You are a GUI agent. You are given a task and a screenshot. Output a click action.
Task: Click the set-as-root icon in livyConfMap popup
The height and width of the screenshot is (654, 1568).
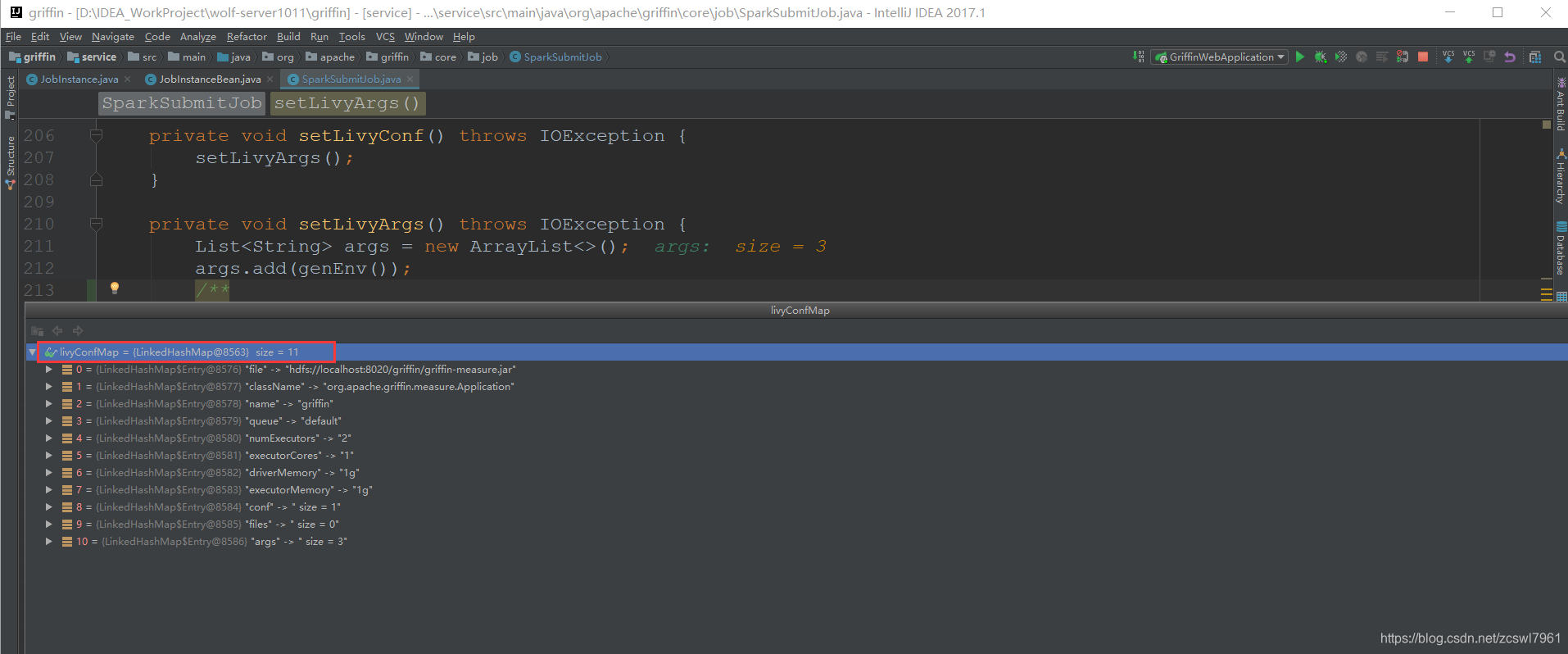pos(37,330)
